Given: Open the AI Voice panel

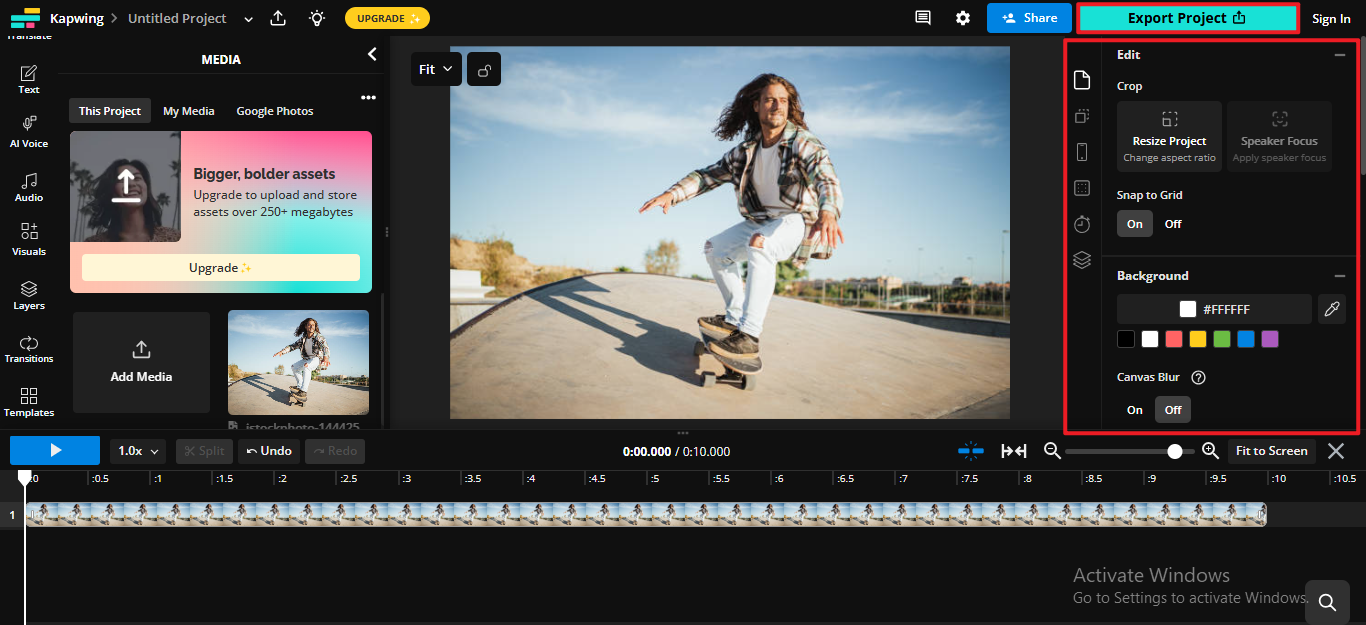Looking at the screenshot, I should pyautogui.click(x=29, y=131).
